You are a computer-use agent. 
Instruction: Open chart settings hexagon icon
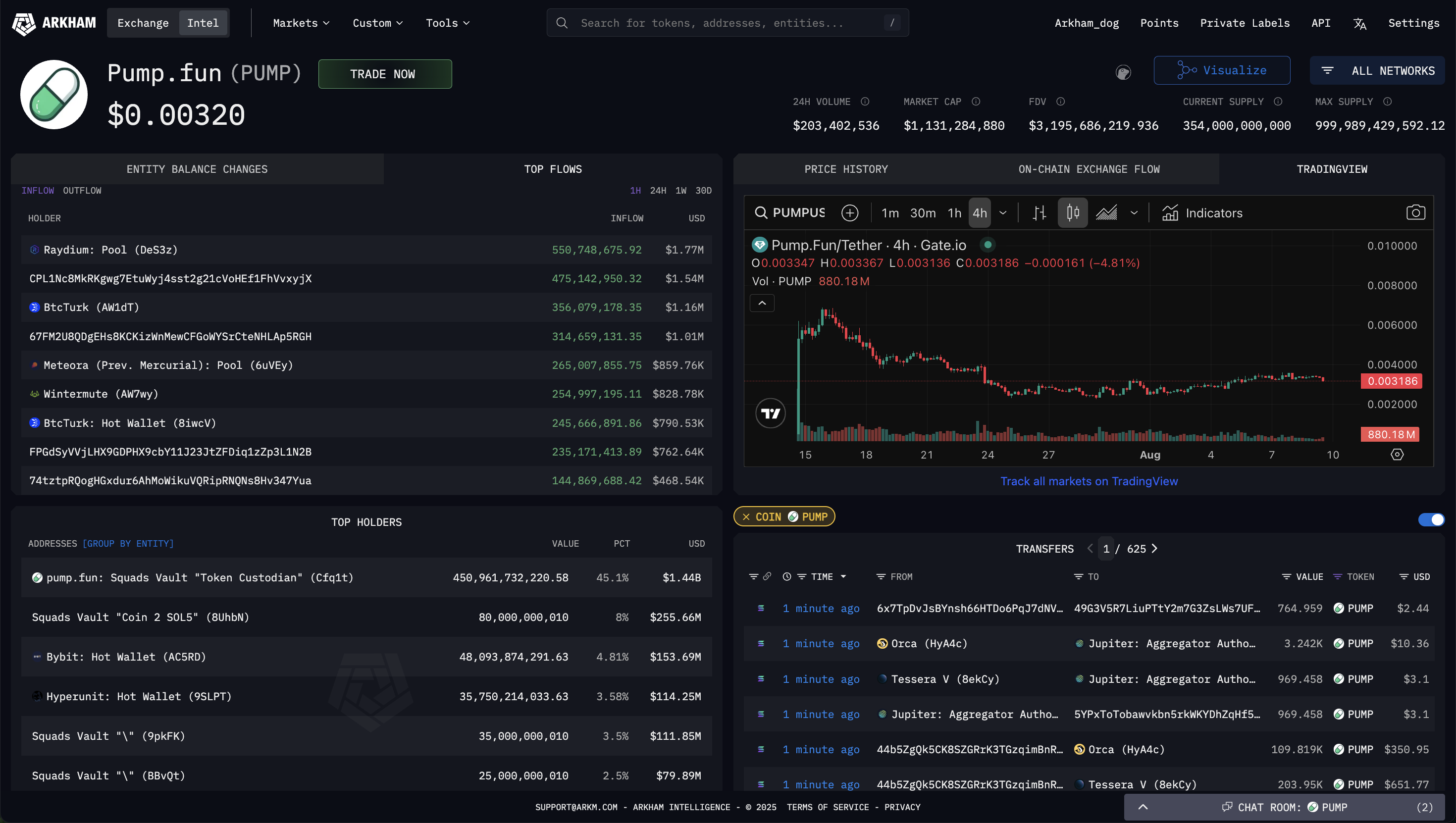[x=1397, y=455]
